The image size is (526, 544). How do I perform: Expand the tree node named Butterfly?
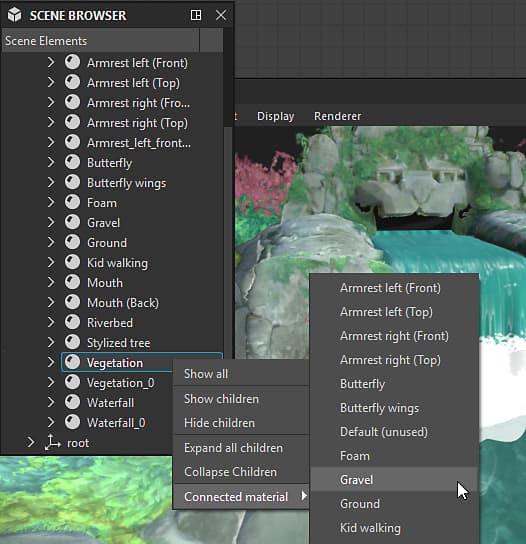pos(51,162)
